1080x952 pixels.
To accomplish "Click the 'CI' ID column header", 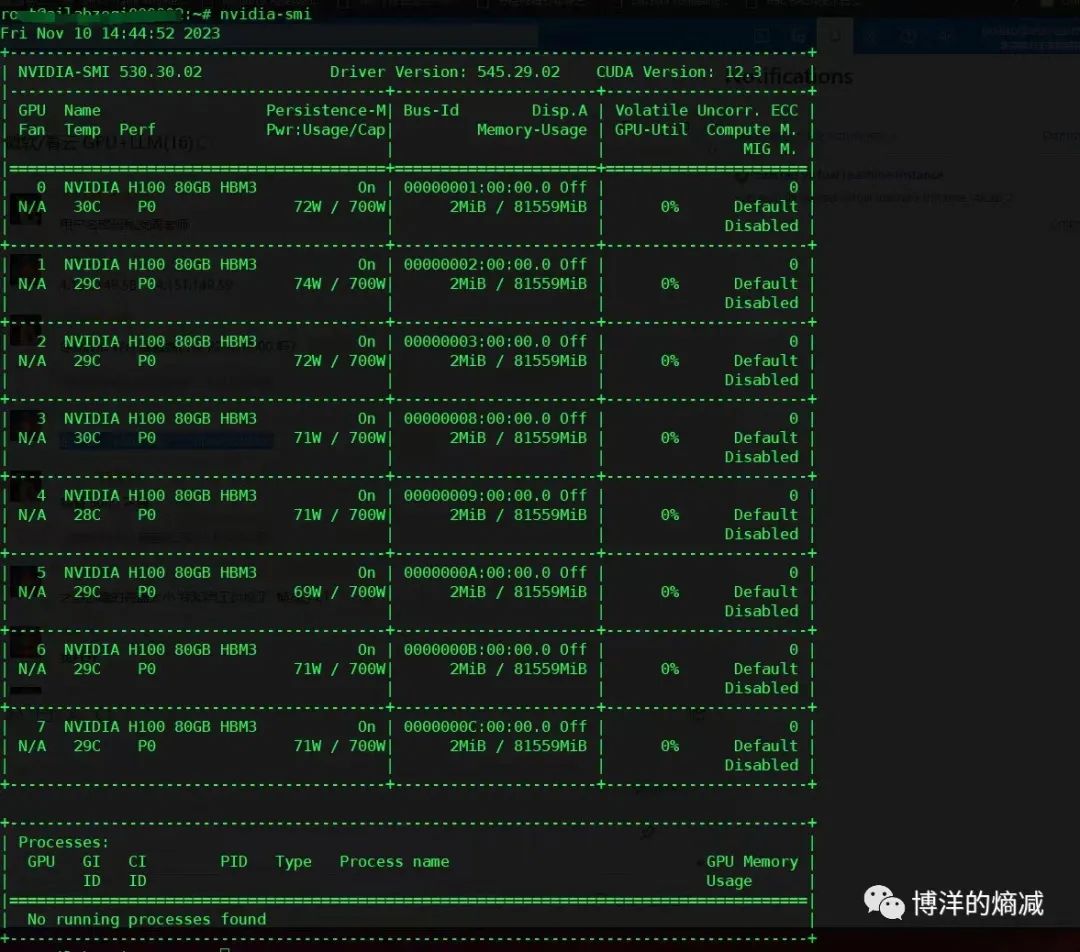I will pos(137,862).
